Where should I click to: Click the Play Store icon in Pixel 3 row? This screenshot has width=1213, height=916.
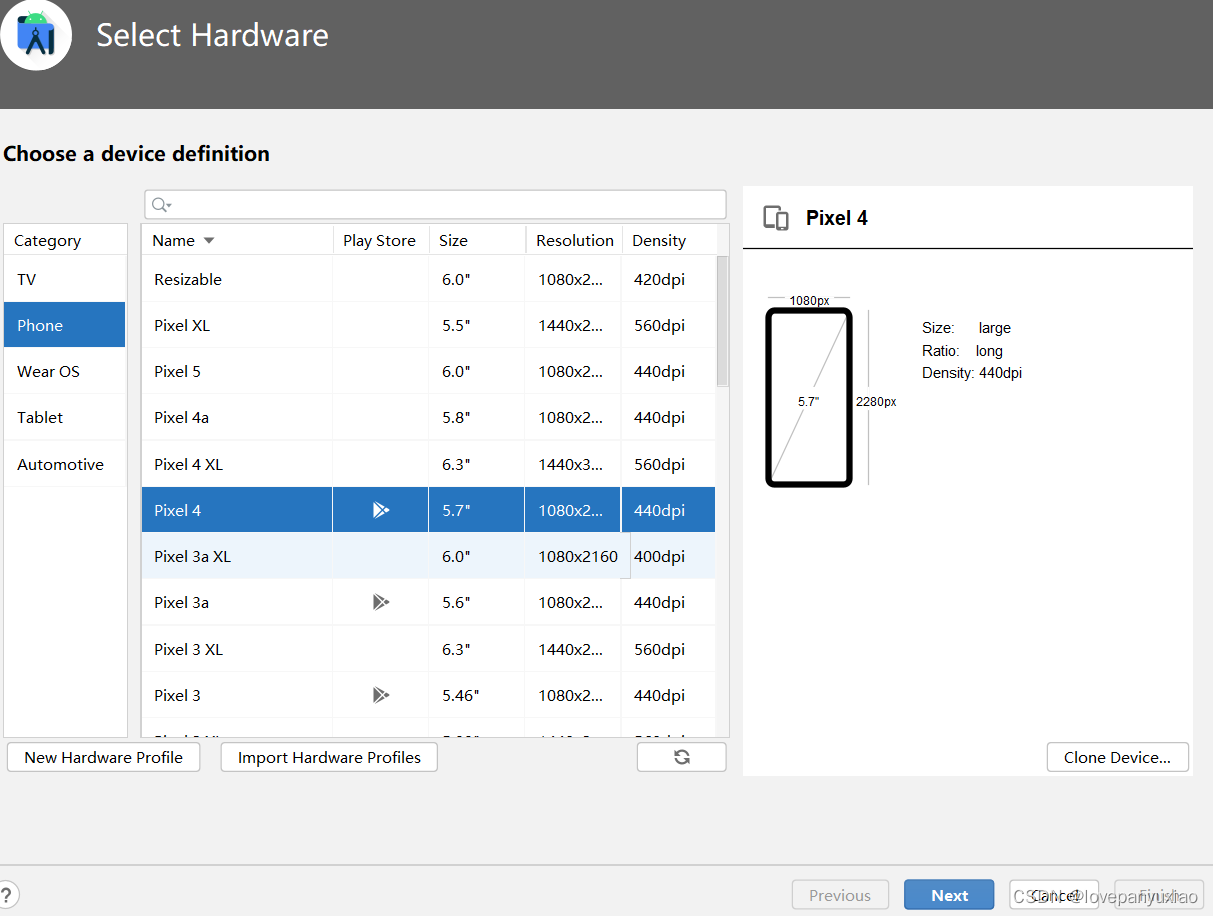(x=380, y=695)
